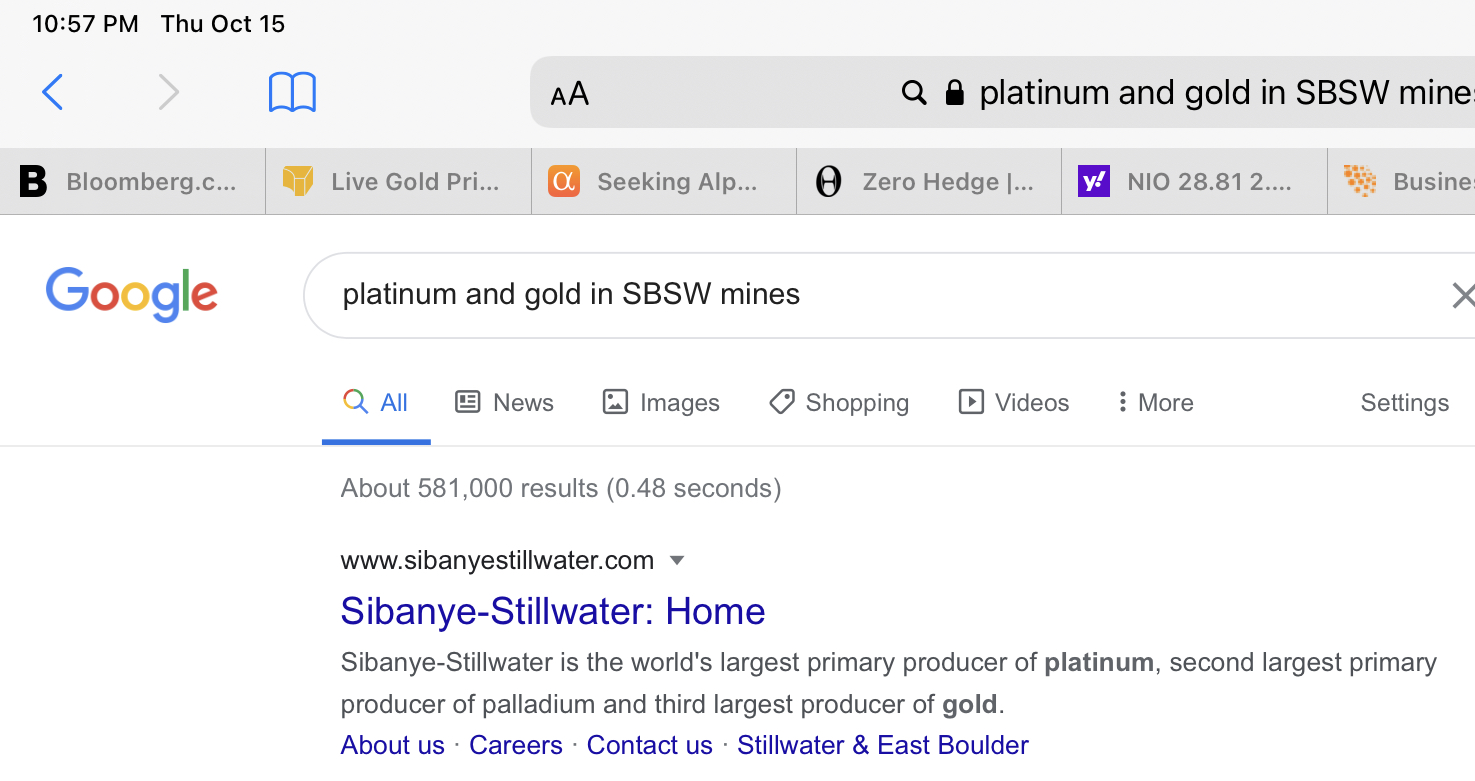Select the News search filter
Screen dimensions: 1475x781
pyautogui.click(x=505, y=402)
